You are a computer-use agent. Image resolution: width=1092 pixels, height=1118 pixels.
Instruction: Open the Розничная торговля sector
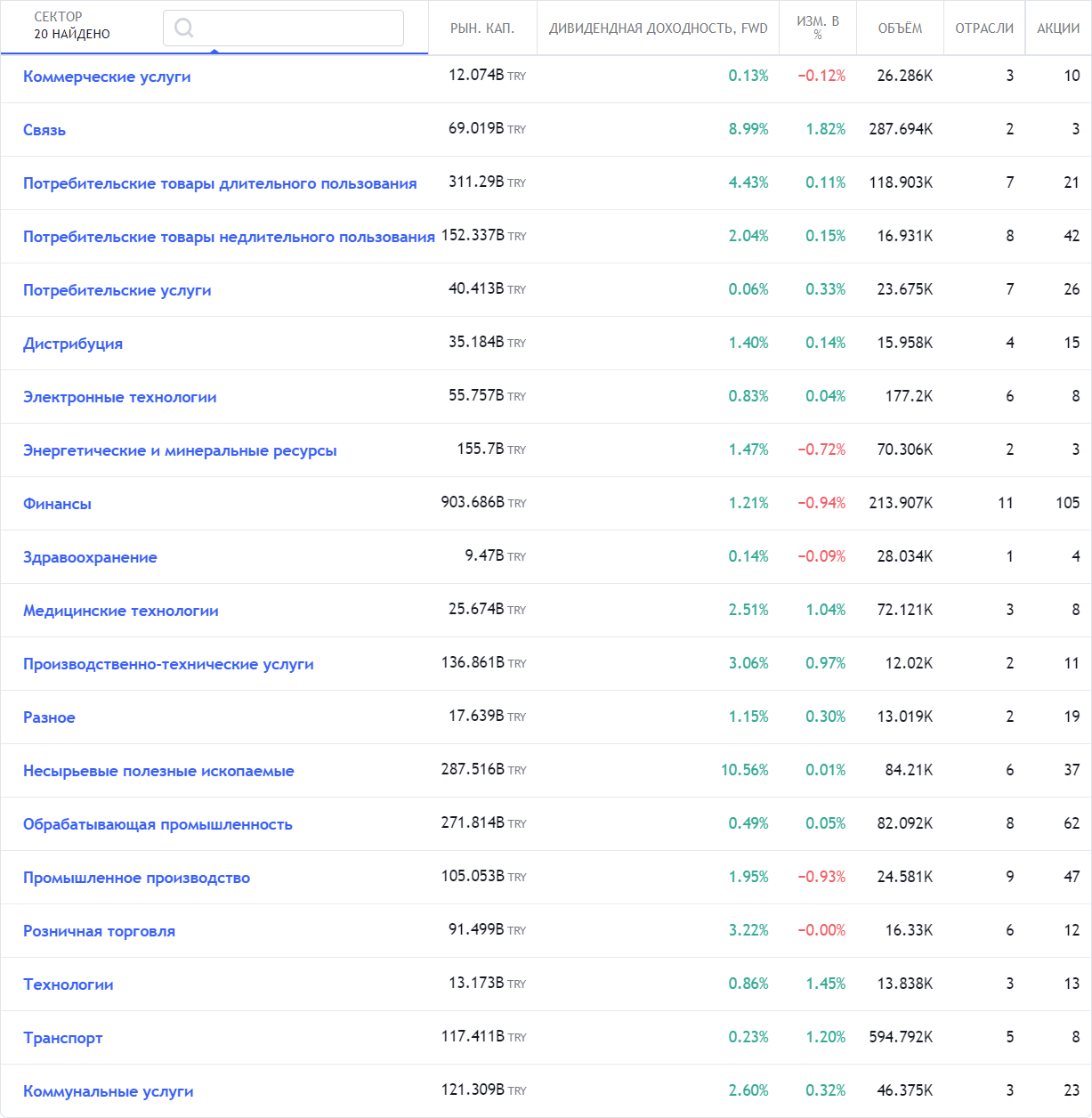pyautogui.click(x=99, y=931)
